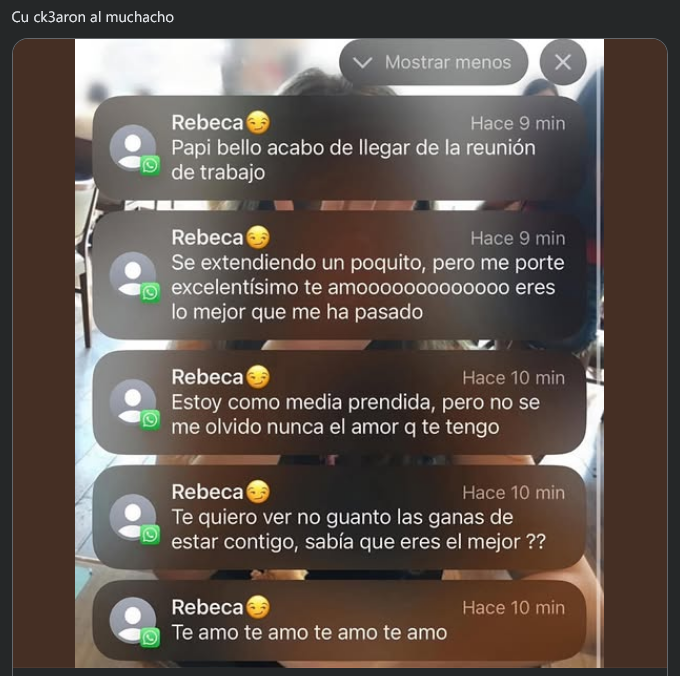Click WhatsApp badge on 'Te quiero ver' notification

[150, 535]
